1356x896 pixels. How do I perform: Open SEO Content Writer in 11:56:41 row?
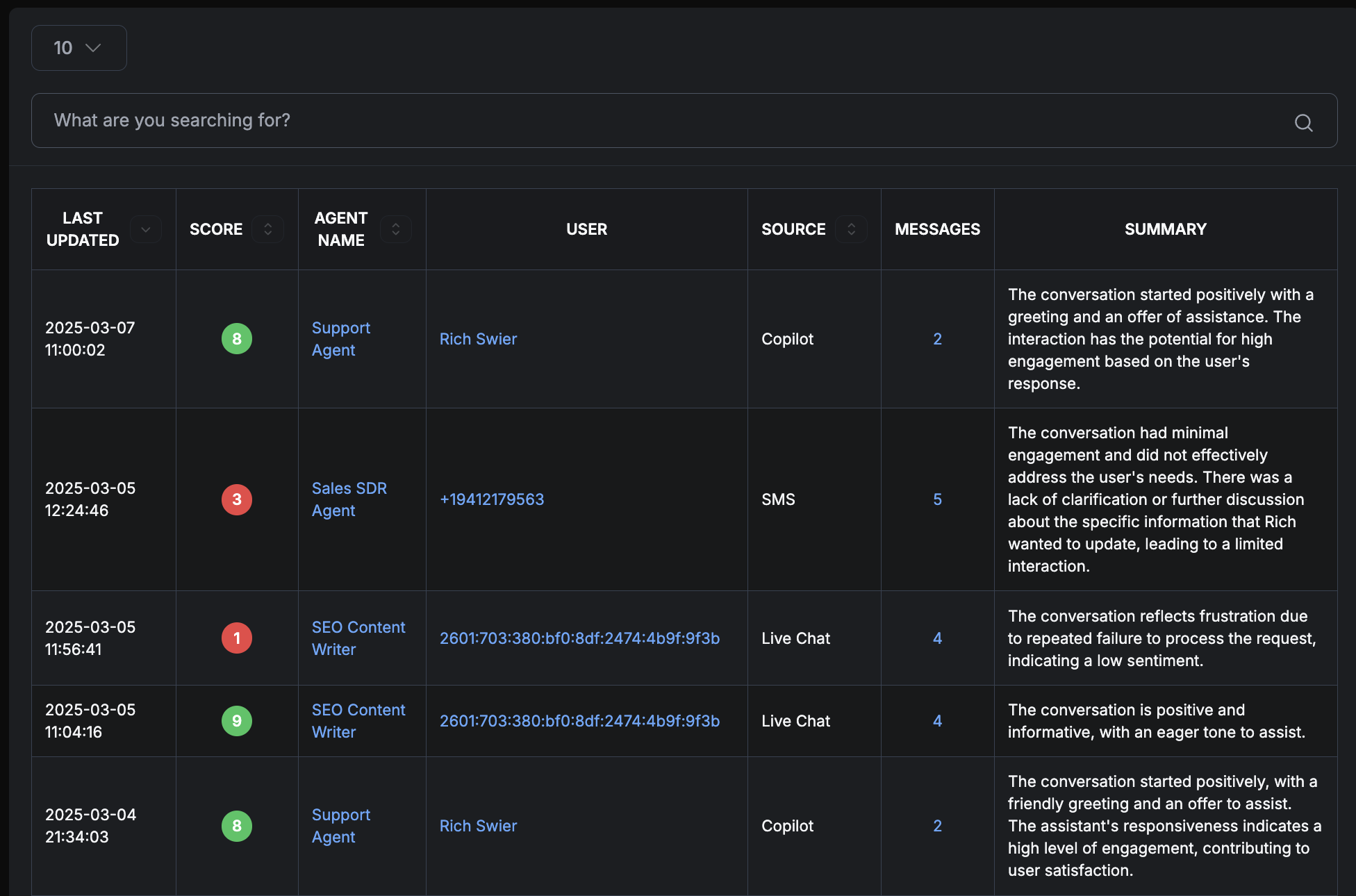coord(358,638)
